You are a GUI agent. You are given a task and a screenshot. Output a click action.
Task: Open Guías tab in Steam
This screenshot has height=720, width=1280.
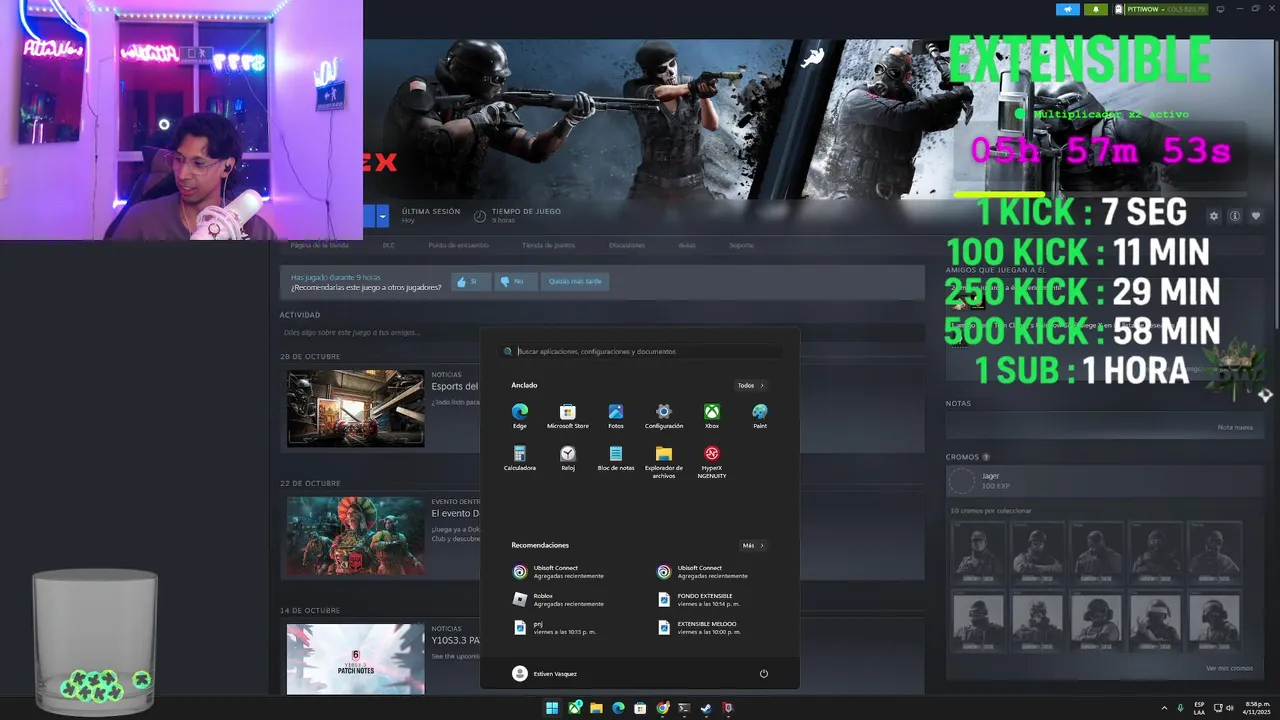(x=687, y=245)
